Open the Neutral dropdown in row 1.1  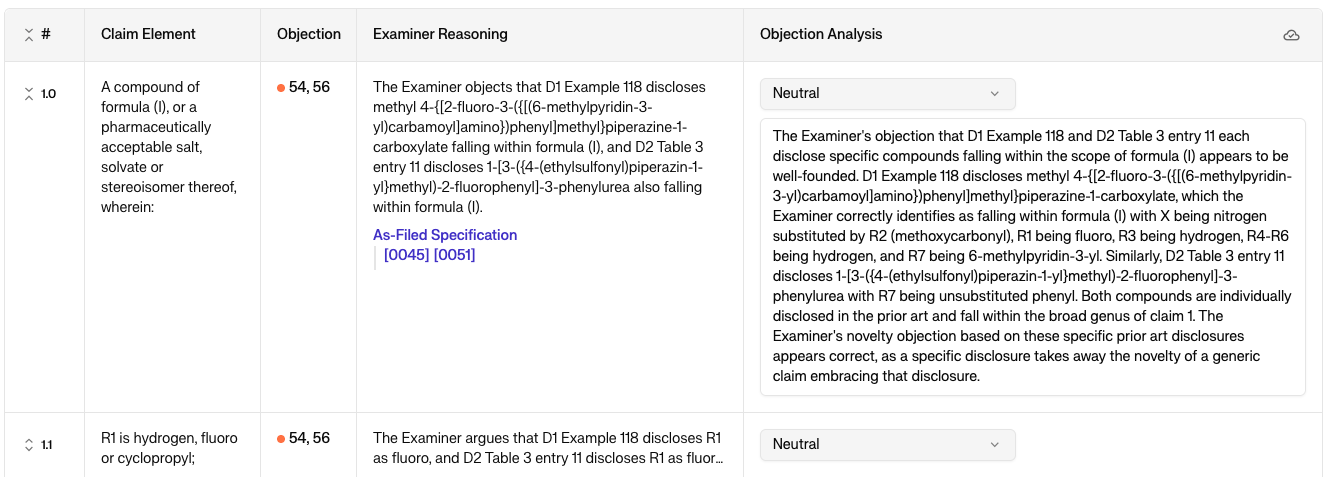tap(888, 445)
